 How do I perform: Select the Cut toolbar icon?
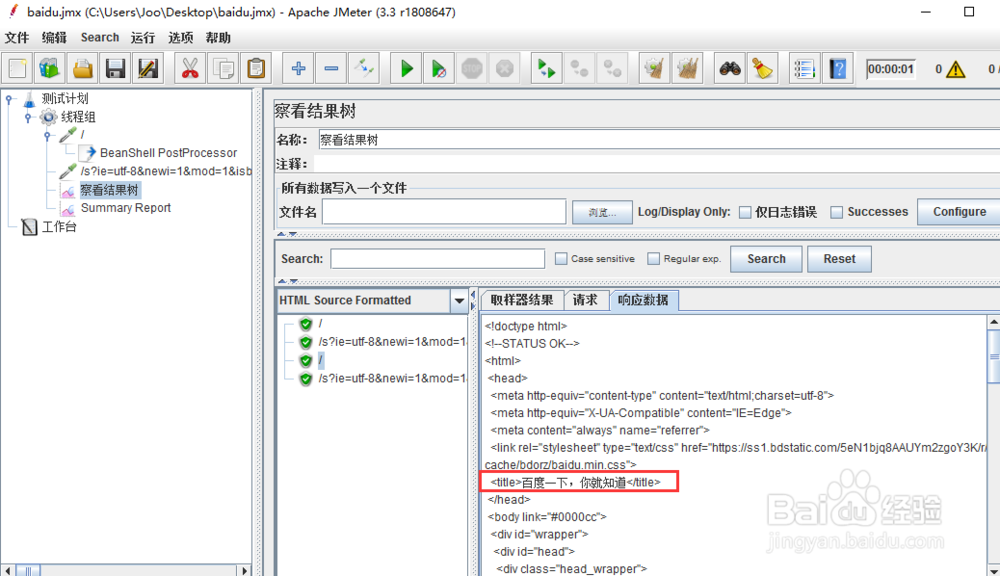click(190, 67)
